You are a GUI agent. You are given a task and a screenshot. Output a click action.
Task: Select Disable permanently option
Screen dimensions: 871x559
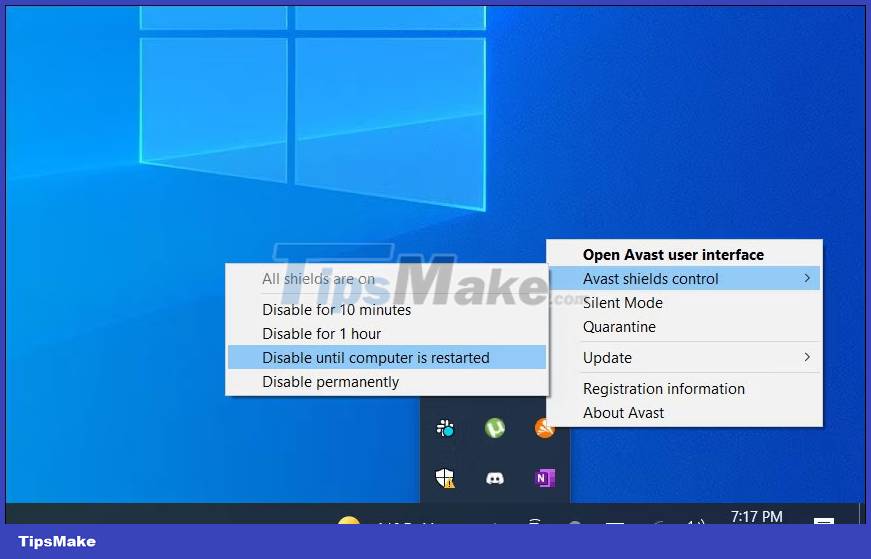[387, 382]
